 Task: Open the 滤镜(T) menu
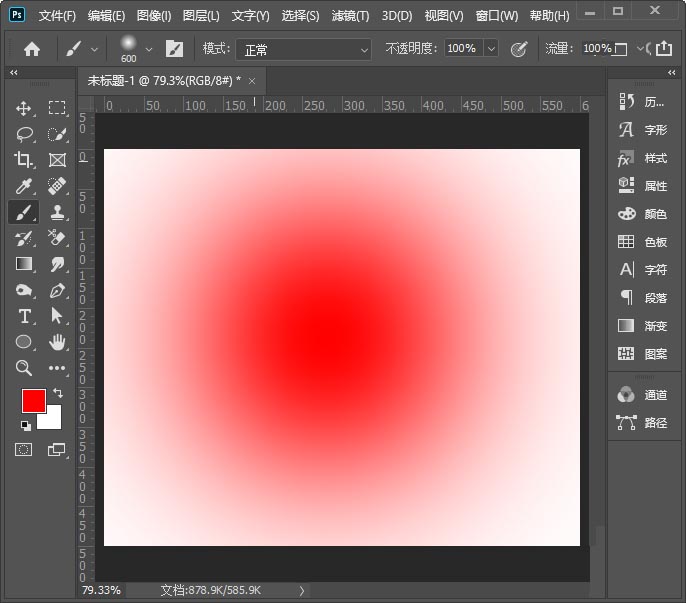349,16
